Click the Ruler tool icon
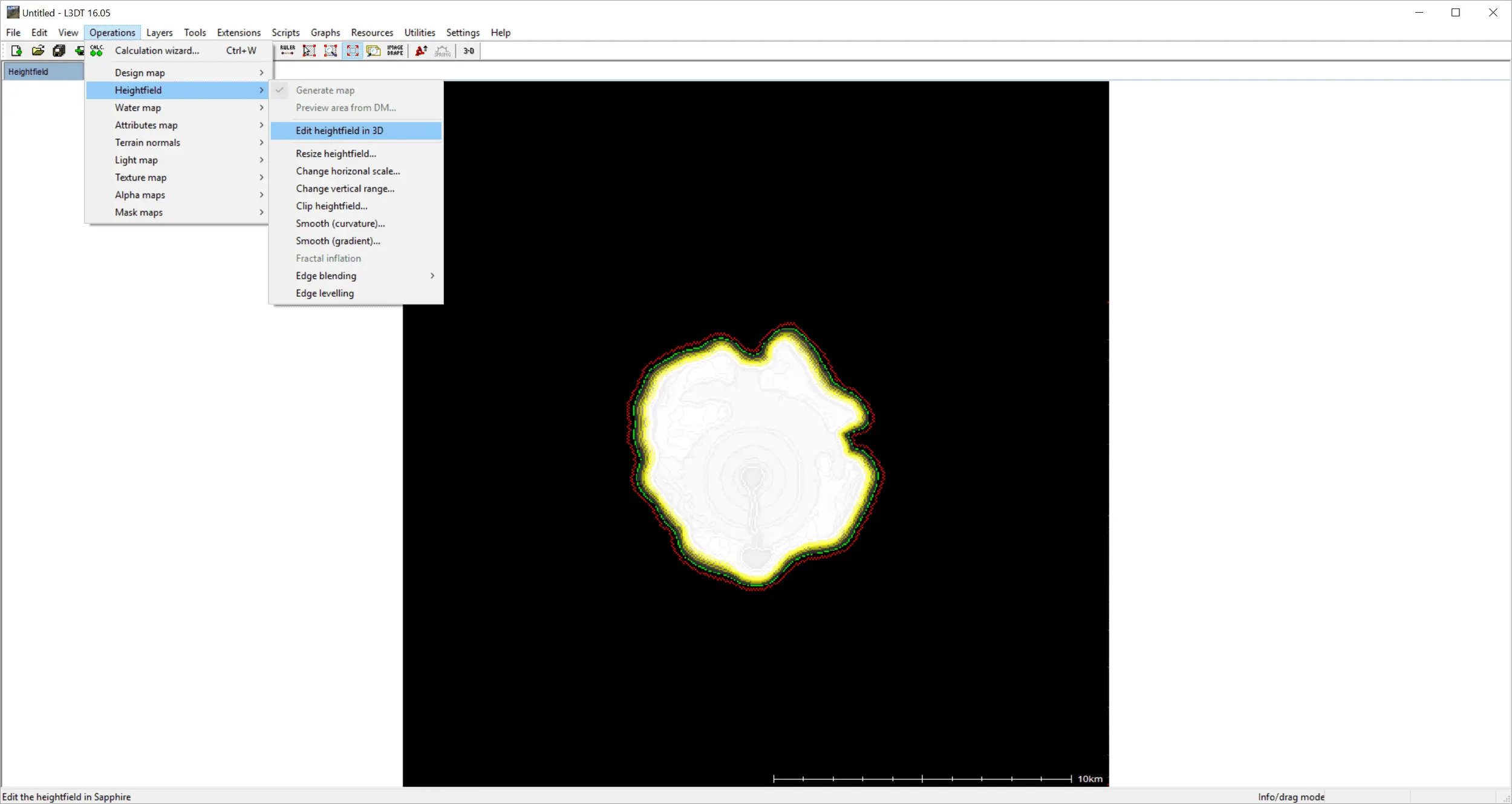The height and width of the screenshot is (804, 1512). click(x=288, y=51)
